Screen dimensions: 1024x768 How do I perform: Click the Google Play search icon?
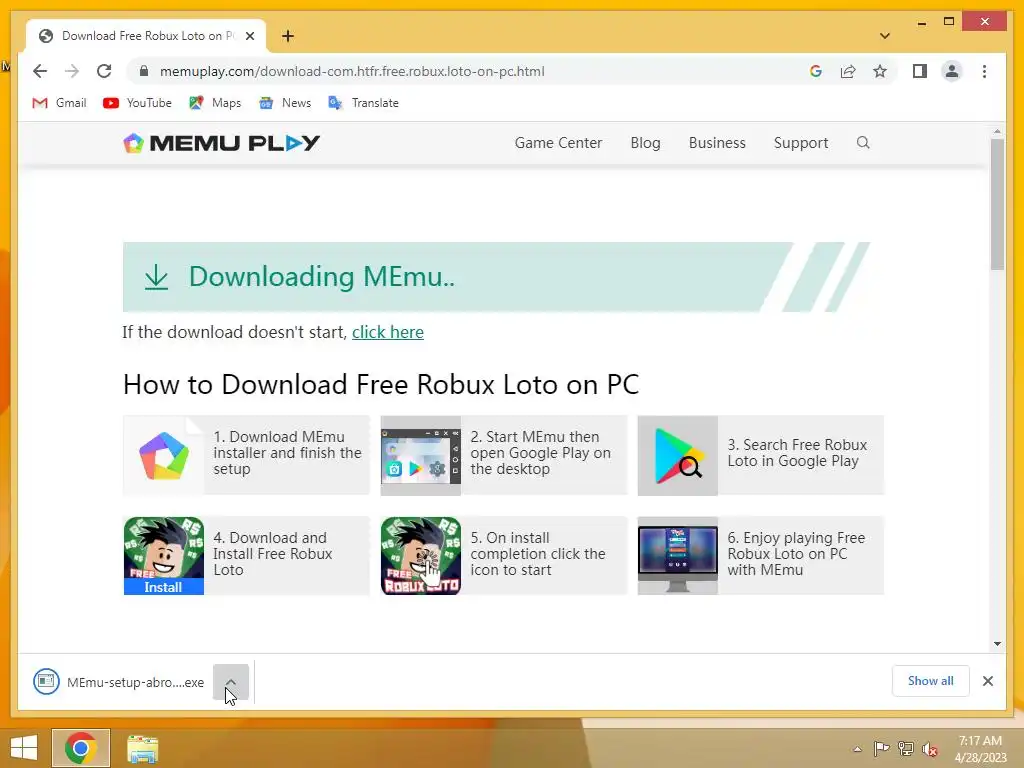point(678,455)
